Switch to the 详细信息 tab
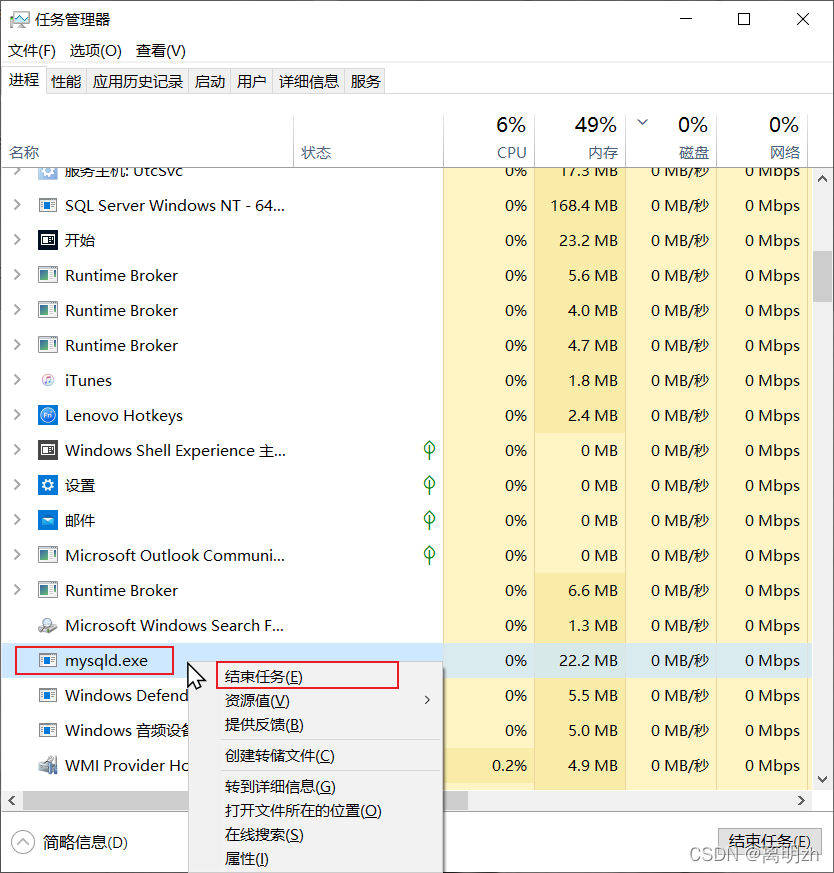The height and width of the screenshot is (873, 834). tap(308, 82)
